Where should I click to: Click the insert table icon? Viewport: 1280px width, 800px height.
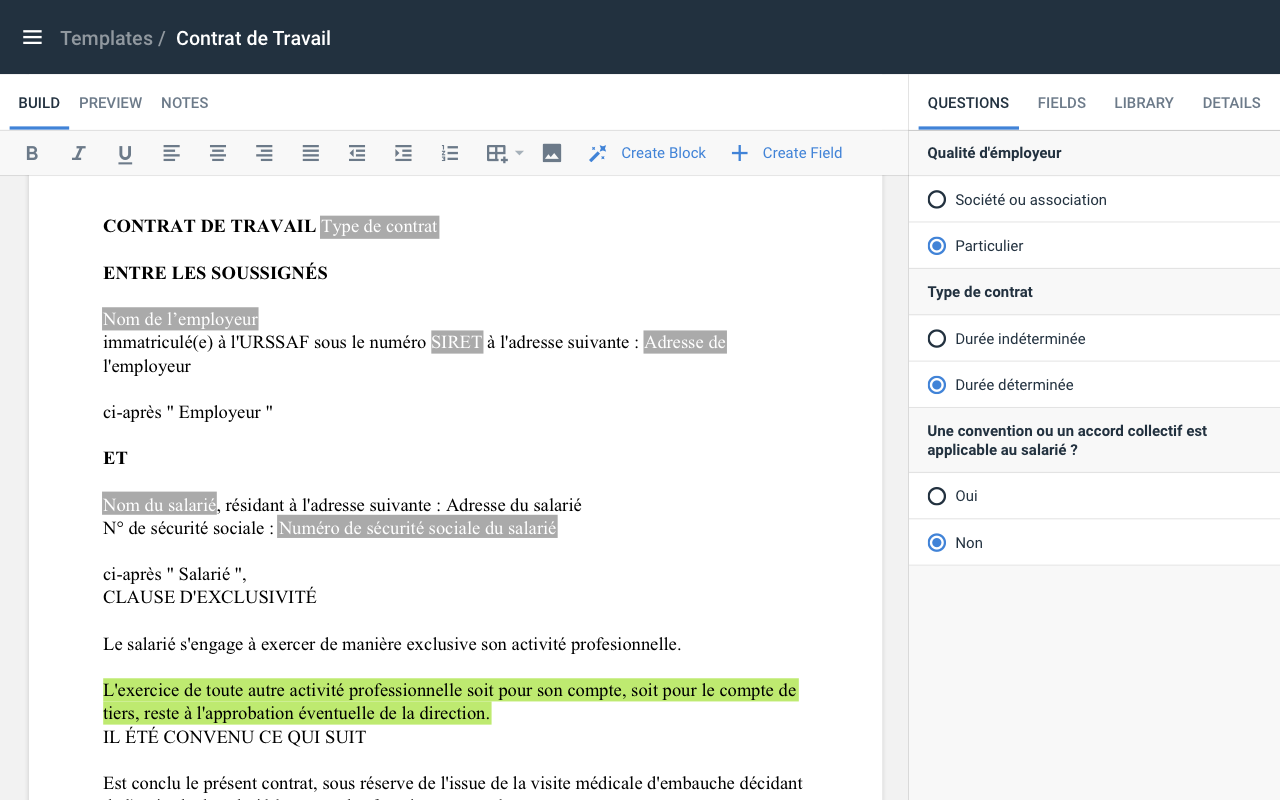coord(497,153)
